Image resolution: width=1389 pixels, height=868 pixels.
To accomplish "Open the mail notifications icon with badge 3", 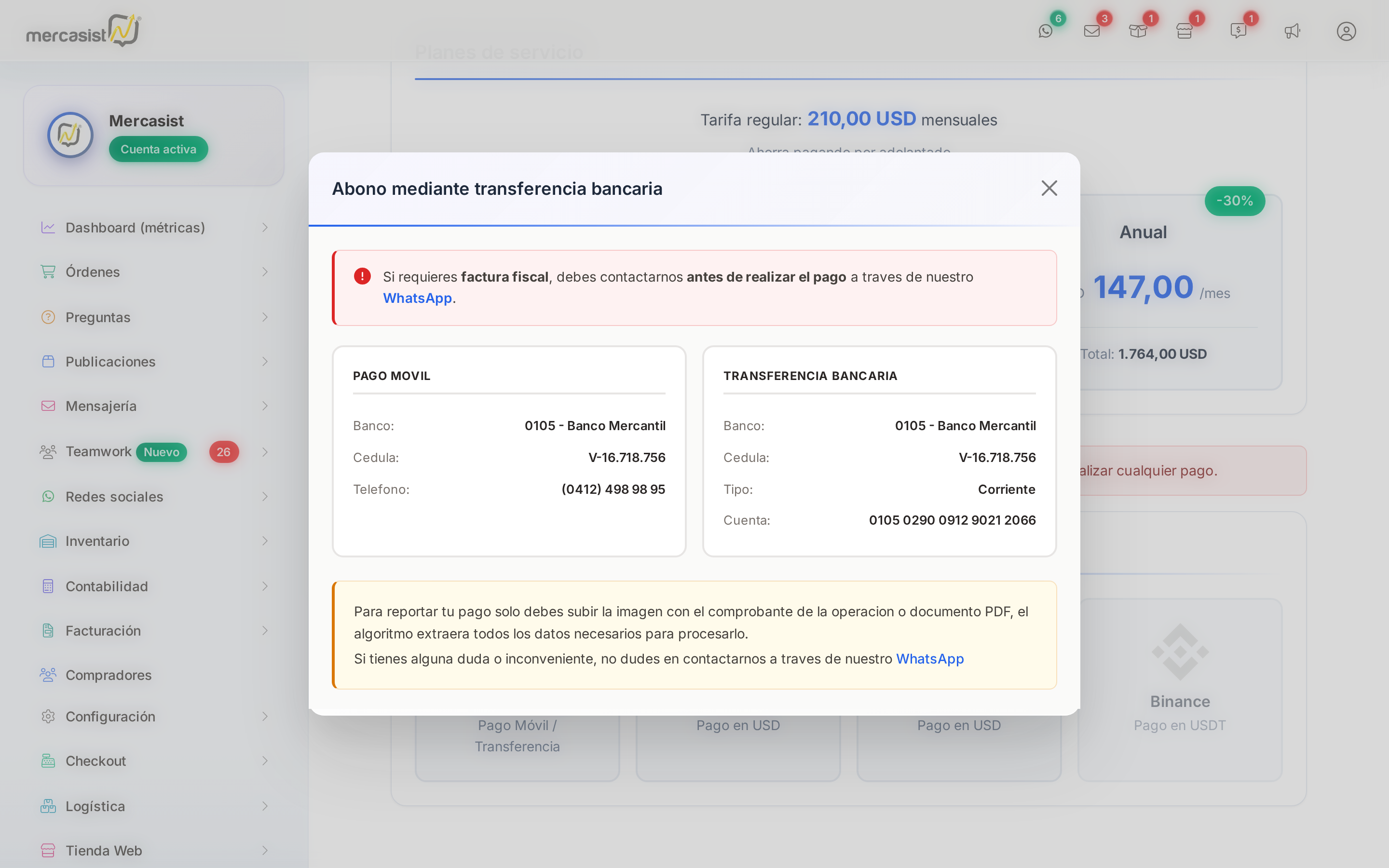I will [x=1092, y=31].
